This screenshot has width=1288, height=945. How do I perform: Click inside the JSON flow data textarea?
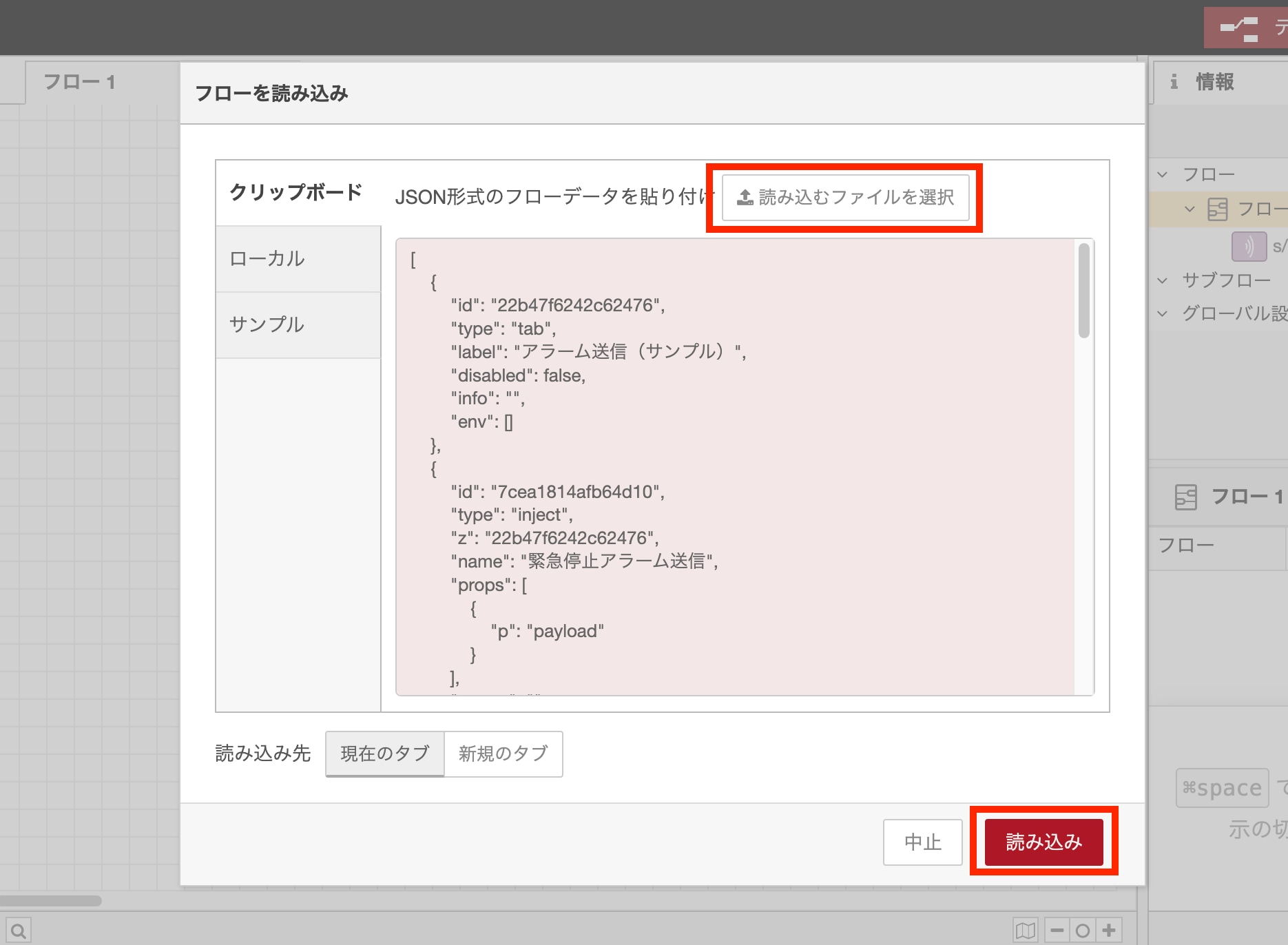click(x=745, y=467)
